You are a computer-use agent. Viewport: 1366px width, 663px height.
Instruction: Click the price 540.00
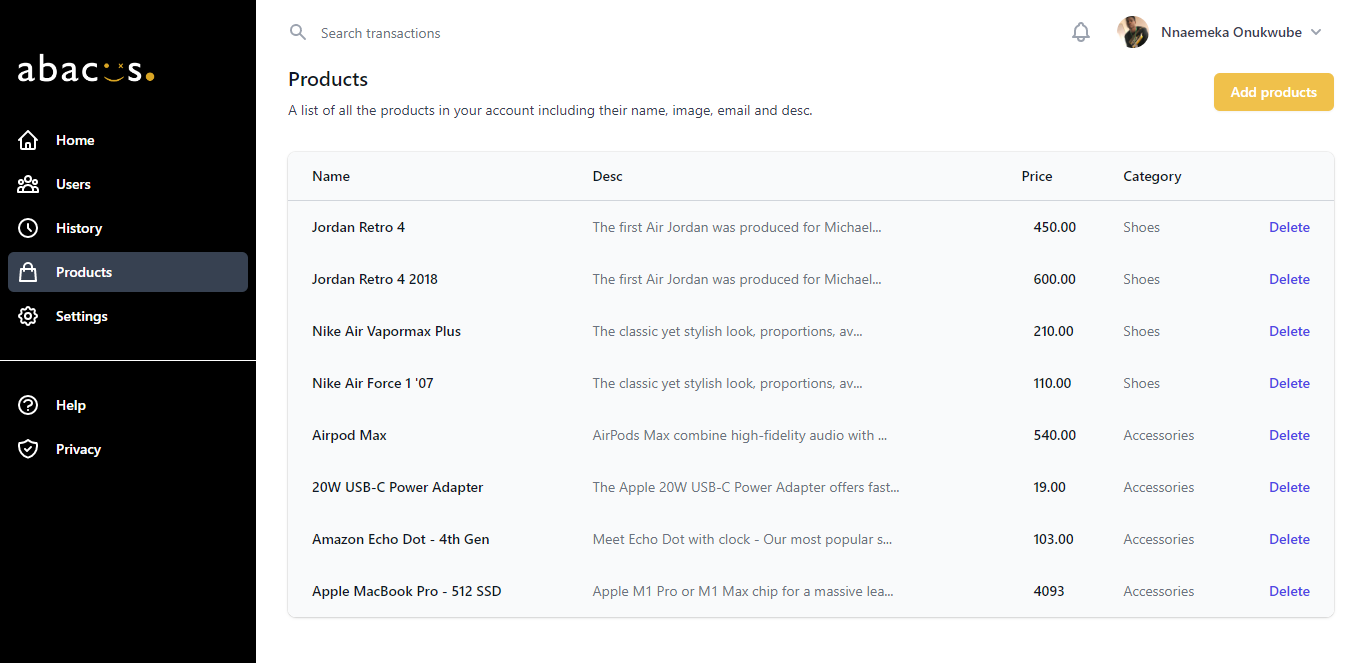tap(1055, 435)
